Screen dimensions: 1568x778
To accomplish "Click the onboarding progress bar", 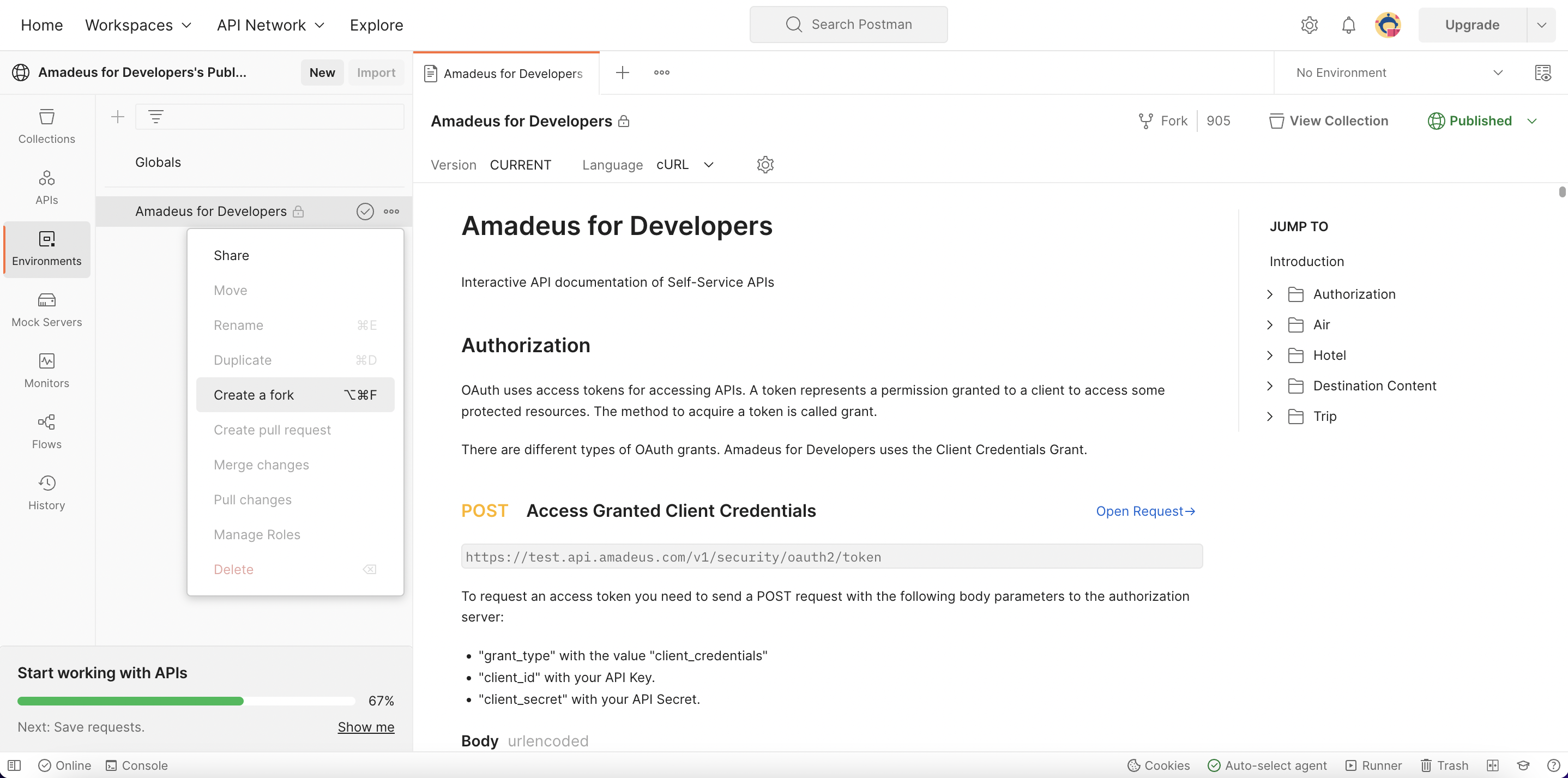I will [x=186, y=701].
